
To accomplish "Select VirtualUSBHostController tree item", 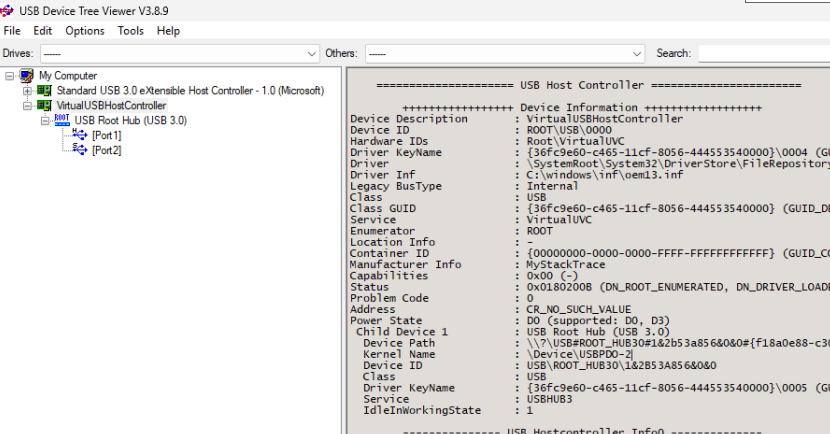I will (x=111, y=105).
